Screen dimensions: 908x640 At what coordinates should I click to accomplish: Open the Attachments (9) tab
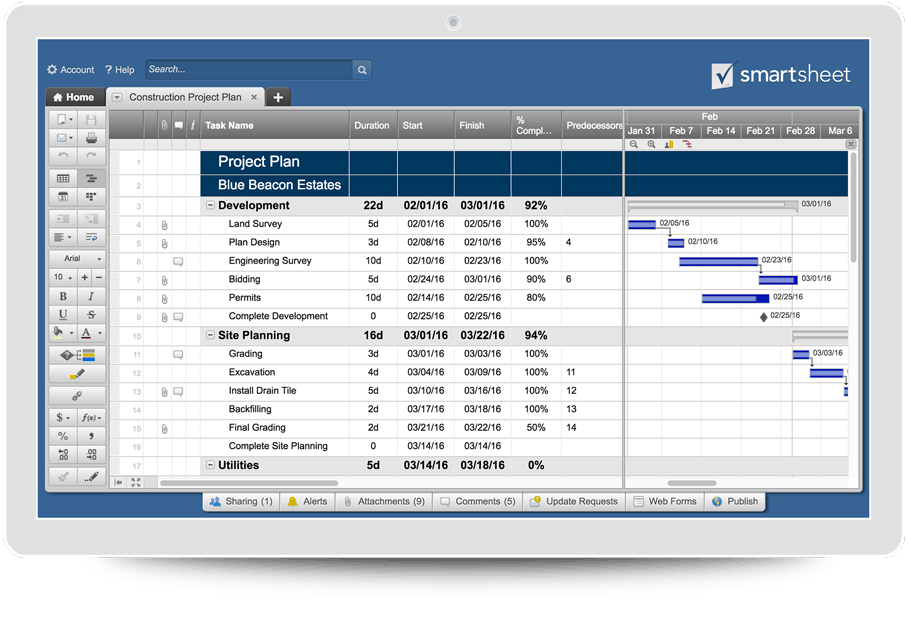pos(384,502)
